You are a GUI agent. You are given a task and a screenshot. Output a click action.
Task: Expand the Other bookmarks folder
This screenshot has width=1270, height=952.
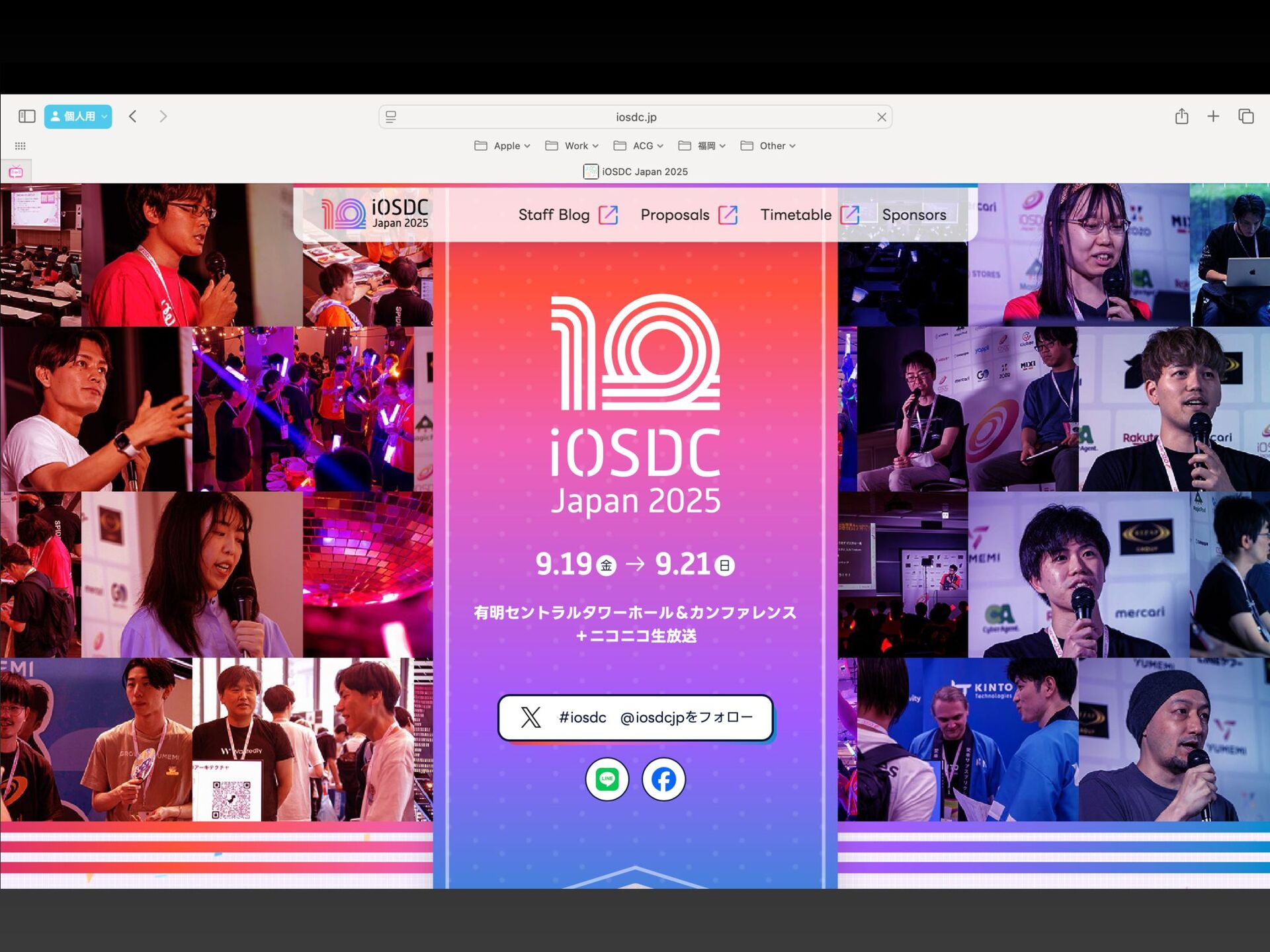point(768,145)
